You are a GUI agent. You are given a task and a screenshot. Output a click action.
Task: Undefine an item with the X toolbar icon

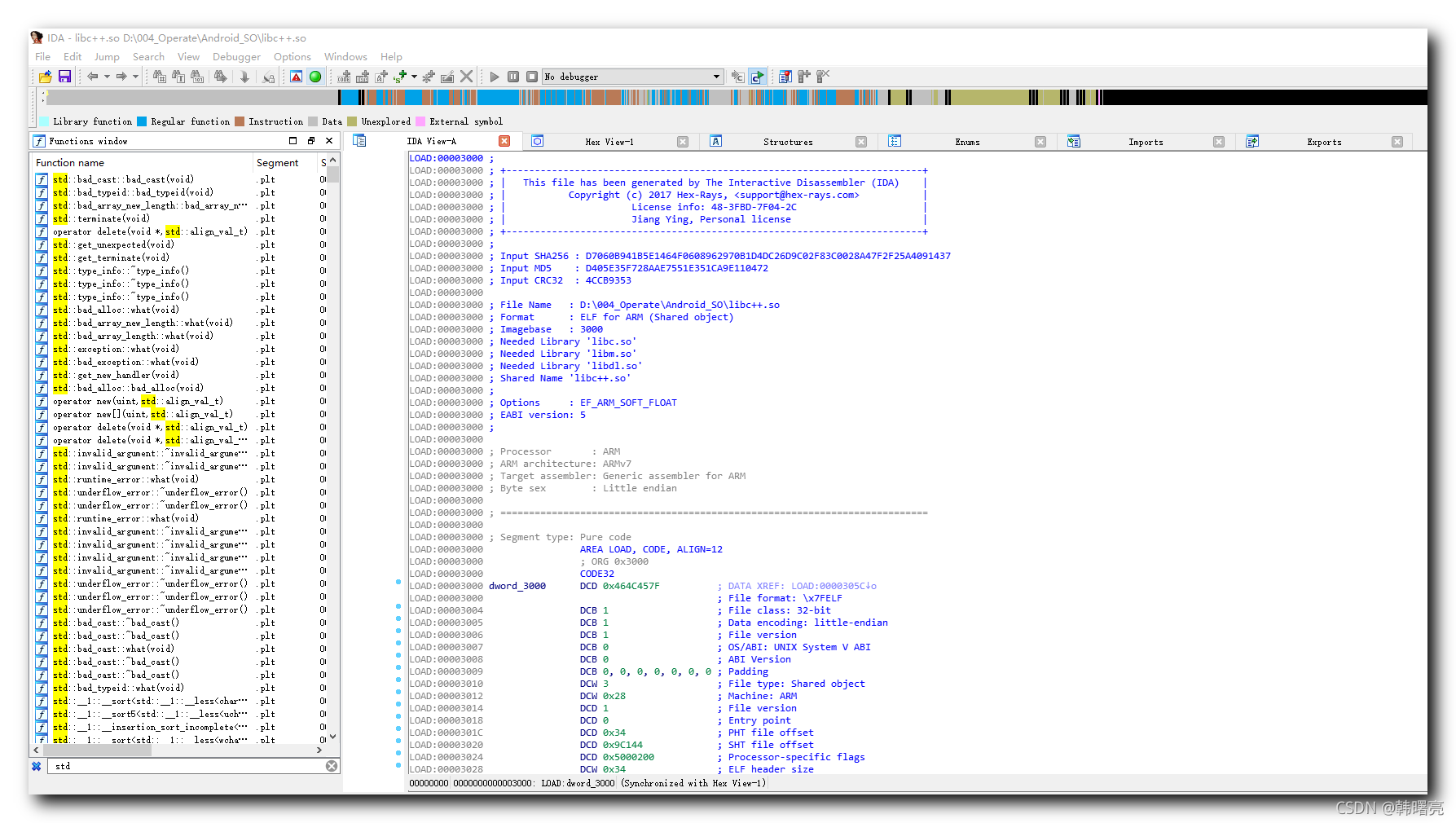point(466,76)
